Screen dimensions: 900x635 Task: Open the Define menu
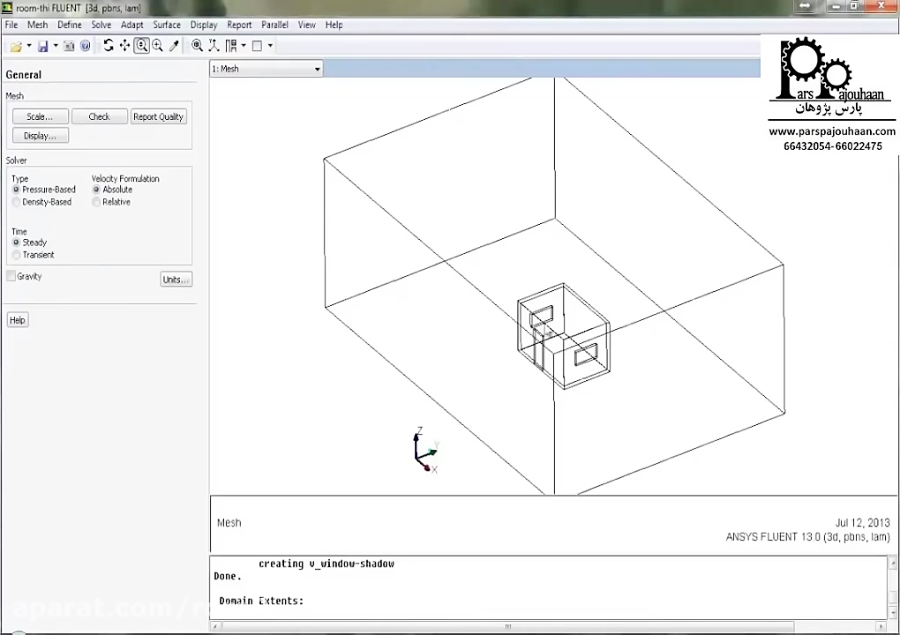(x=69, y=25)
